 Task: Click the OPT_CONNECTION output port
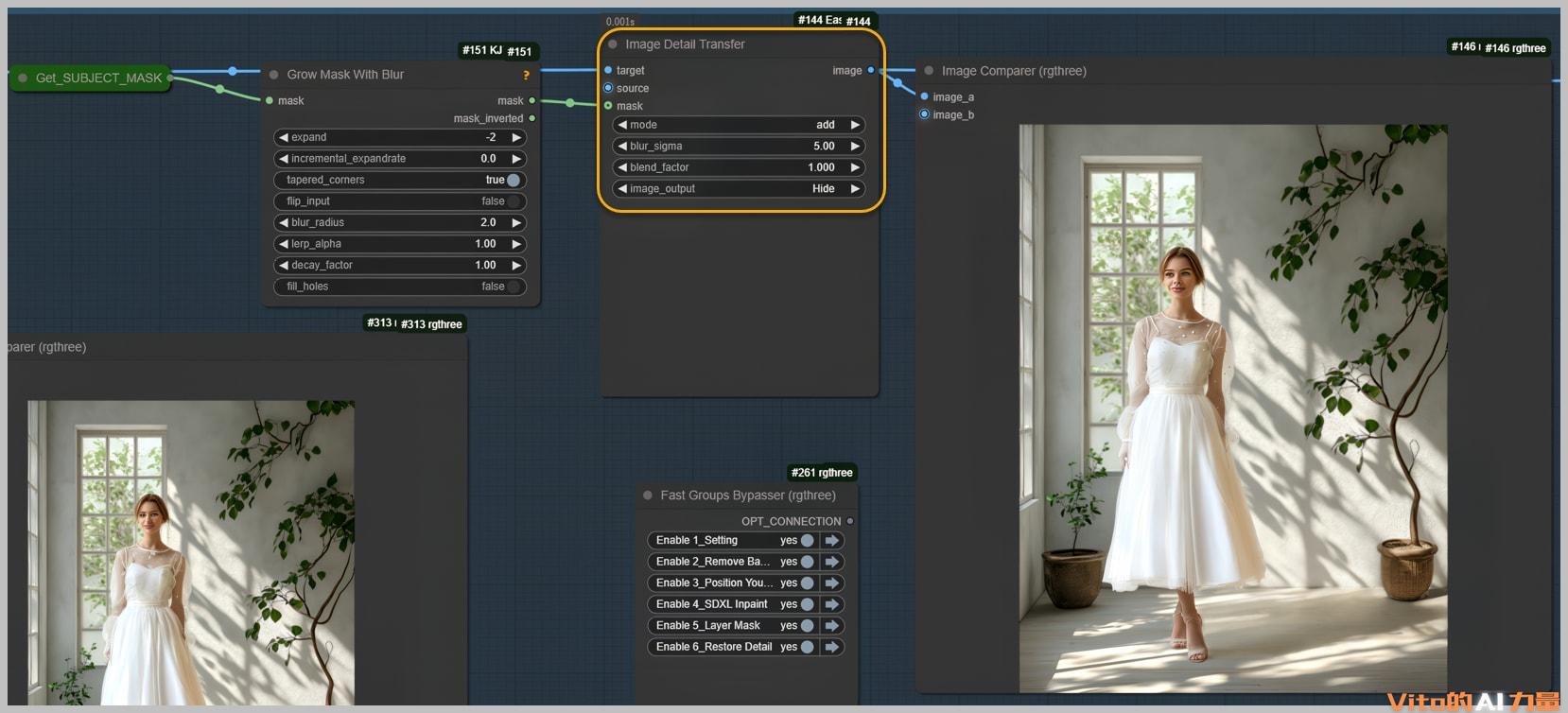click(850, 521)
